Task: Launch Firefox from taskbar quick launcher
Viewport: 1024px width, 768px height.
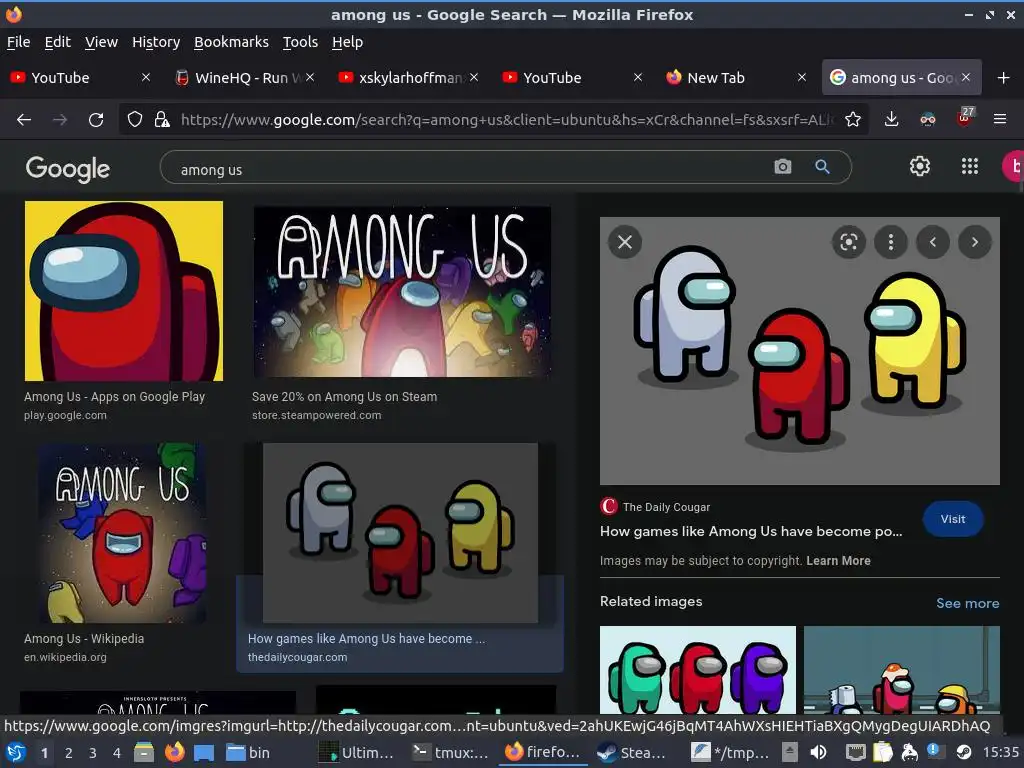Action: pyautogui.click(x=174, y=752)
